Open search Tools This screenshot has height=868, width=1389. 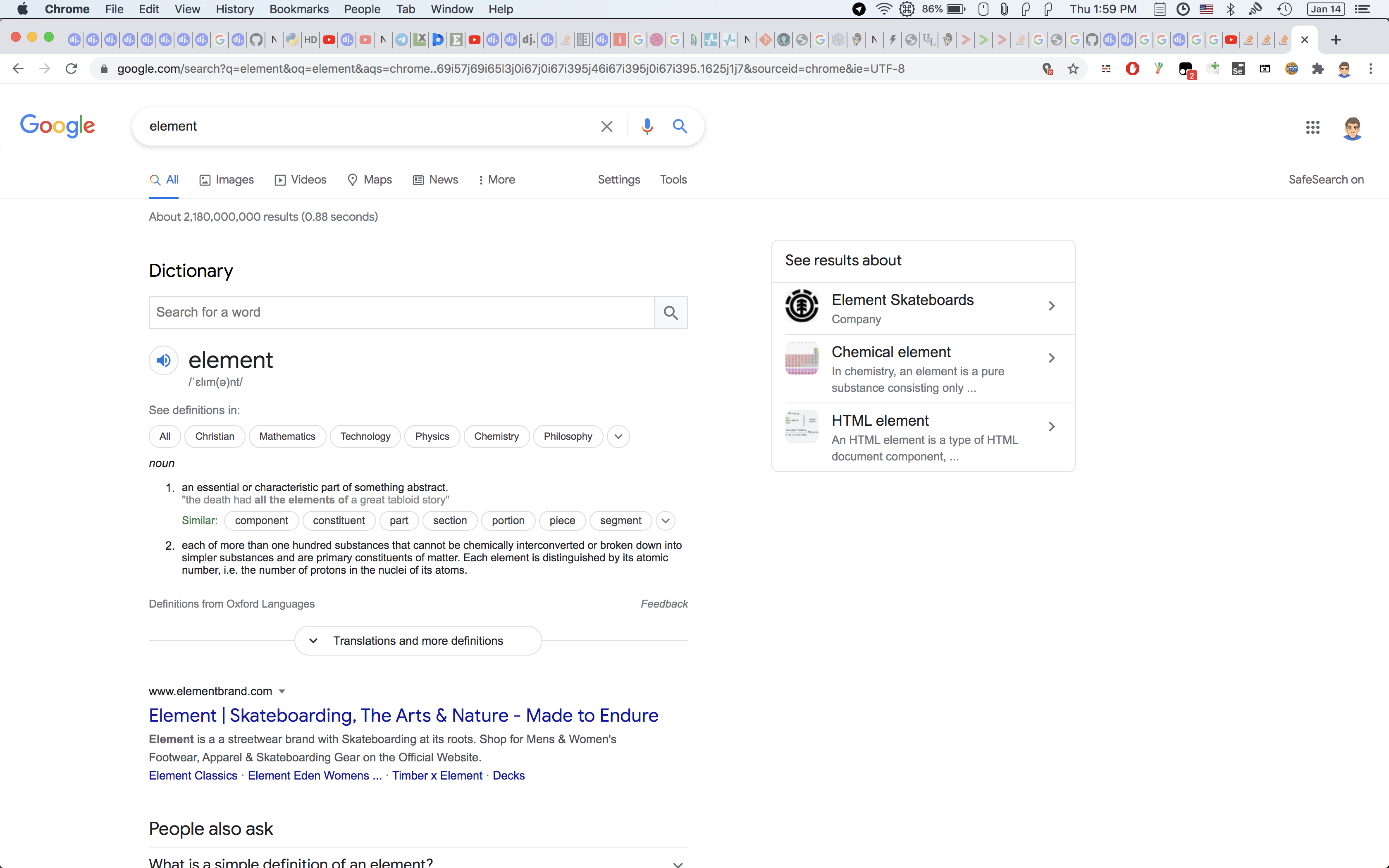tap(673, 180)
